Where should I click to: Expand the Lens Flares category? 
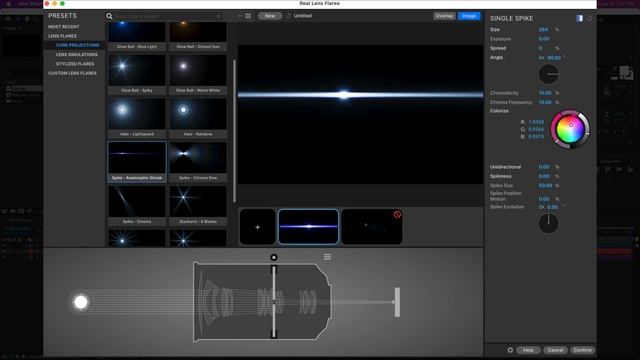(x=62, y=36)
